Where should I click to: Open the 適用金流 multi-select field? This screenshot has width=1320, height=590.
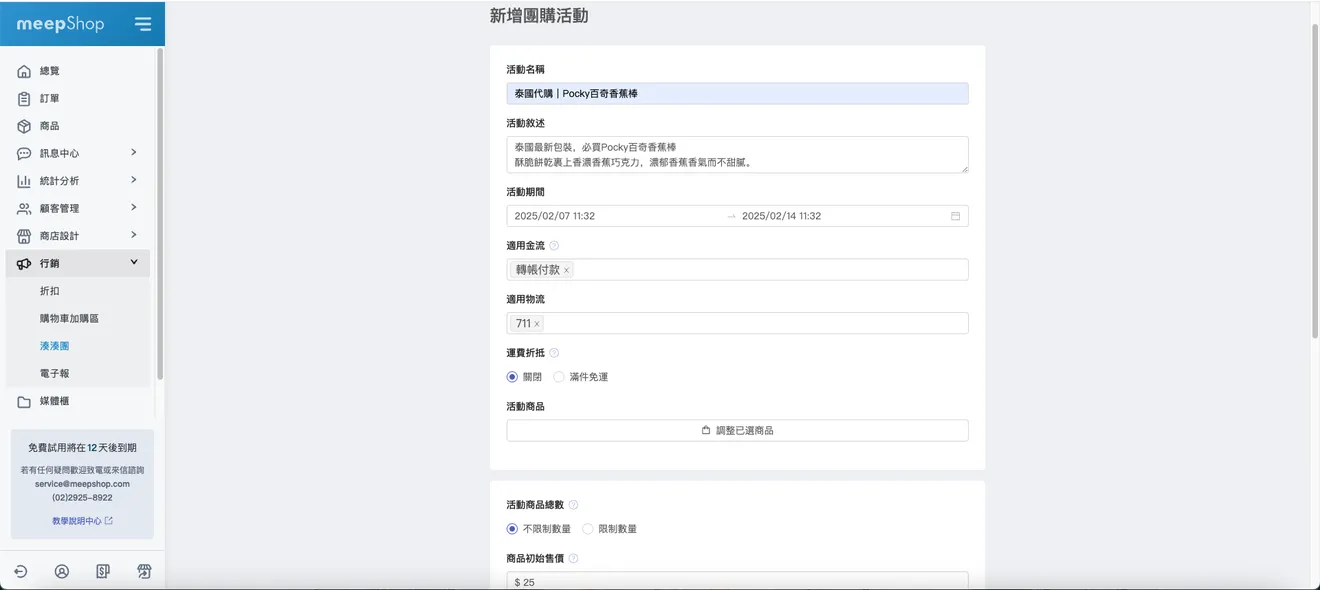737,270
